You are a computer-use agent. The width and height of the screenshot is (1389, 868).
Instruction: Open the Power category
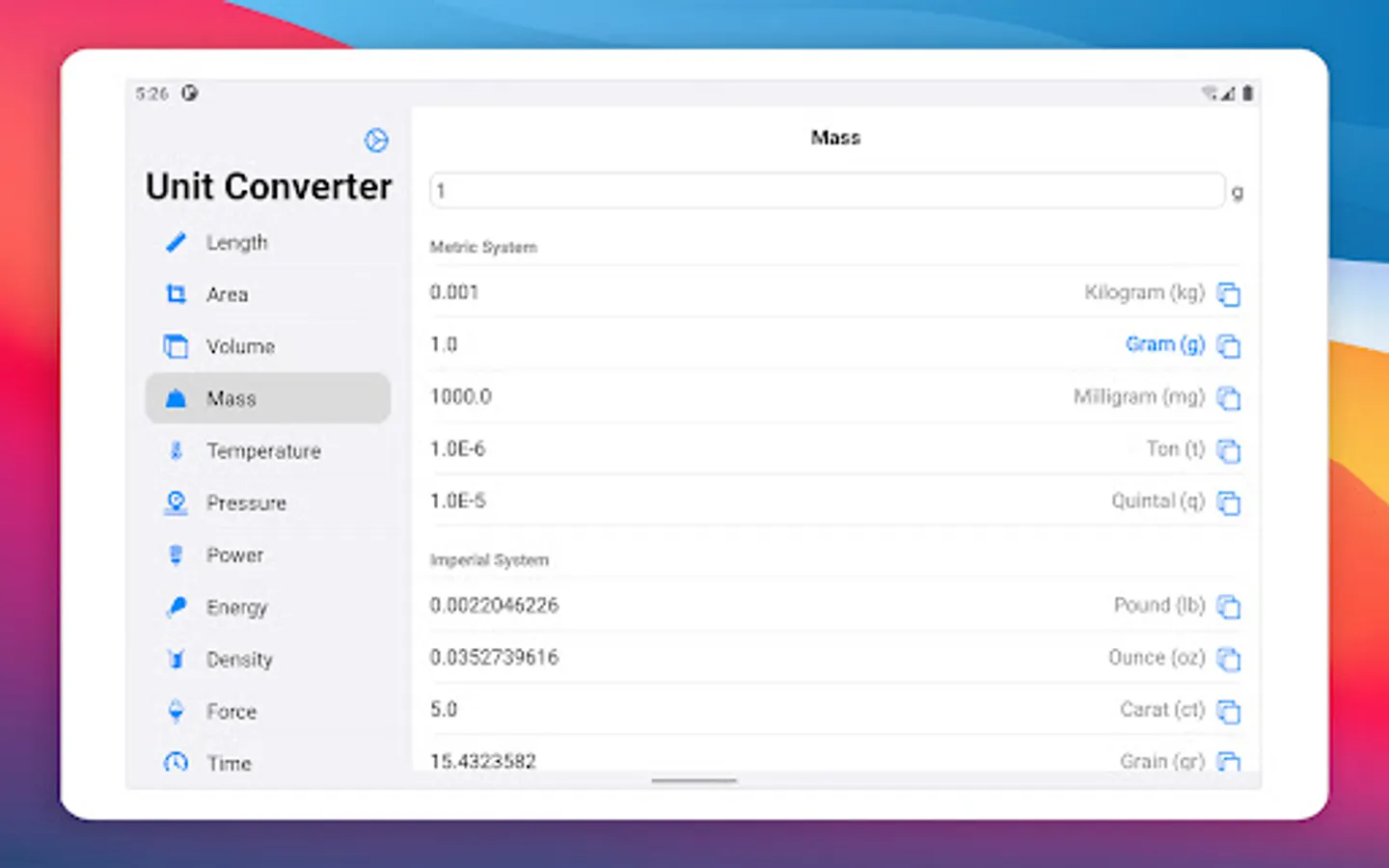click(x=268, y=555)
